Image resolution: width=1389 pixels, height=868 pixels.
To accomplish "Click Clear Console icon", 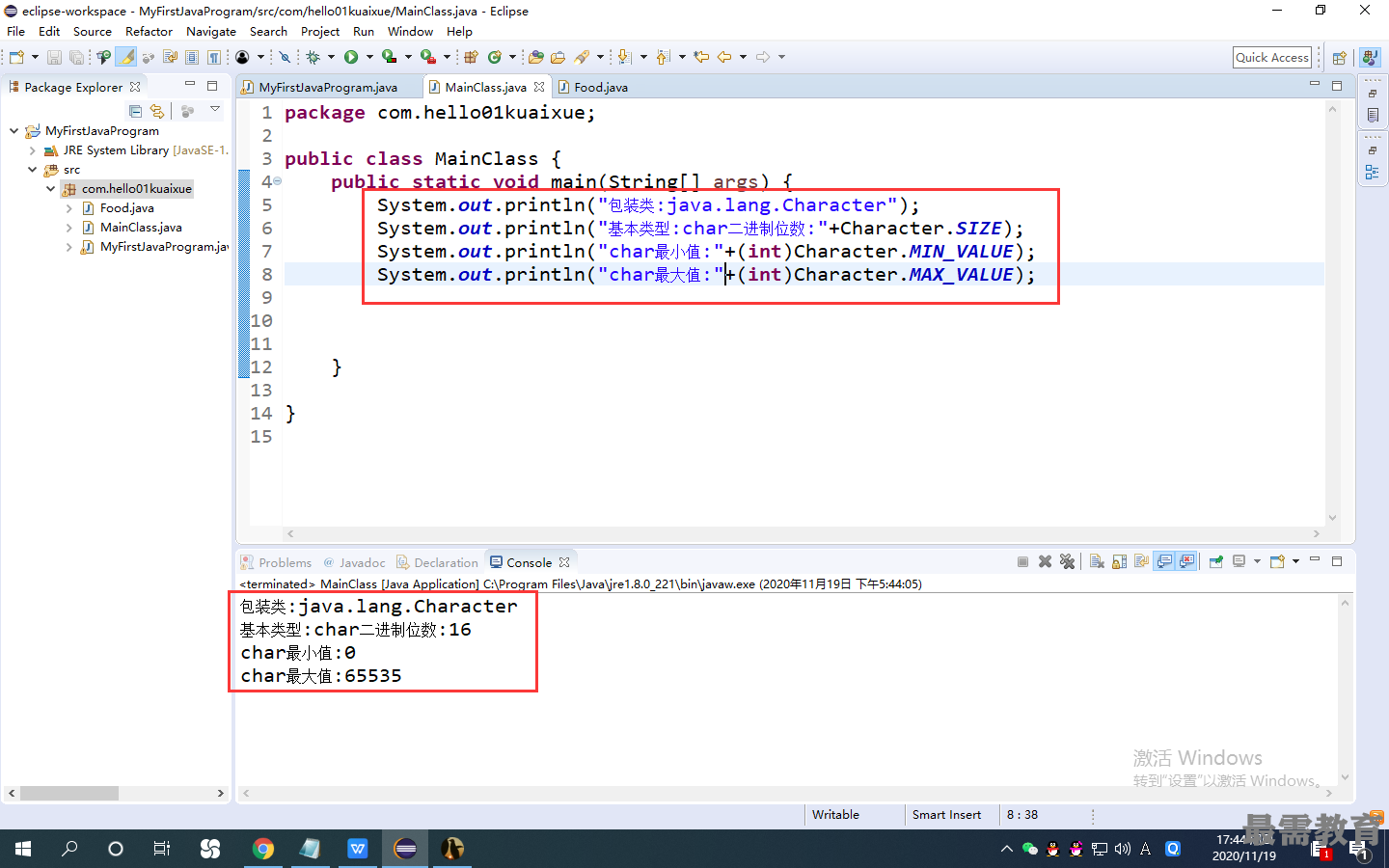I will coord(1097,561).
